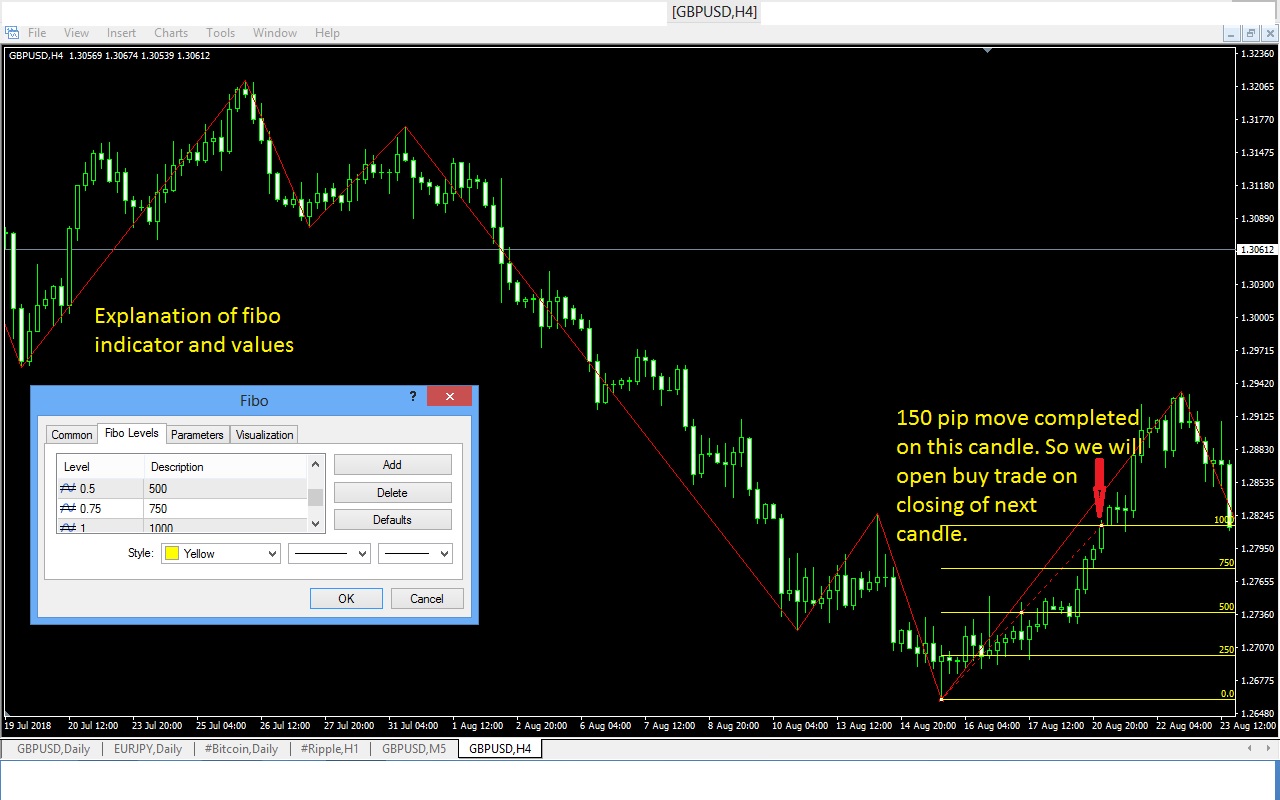
Task: Click the chart shift triangle marker
Action: pos(987,49)
